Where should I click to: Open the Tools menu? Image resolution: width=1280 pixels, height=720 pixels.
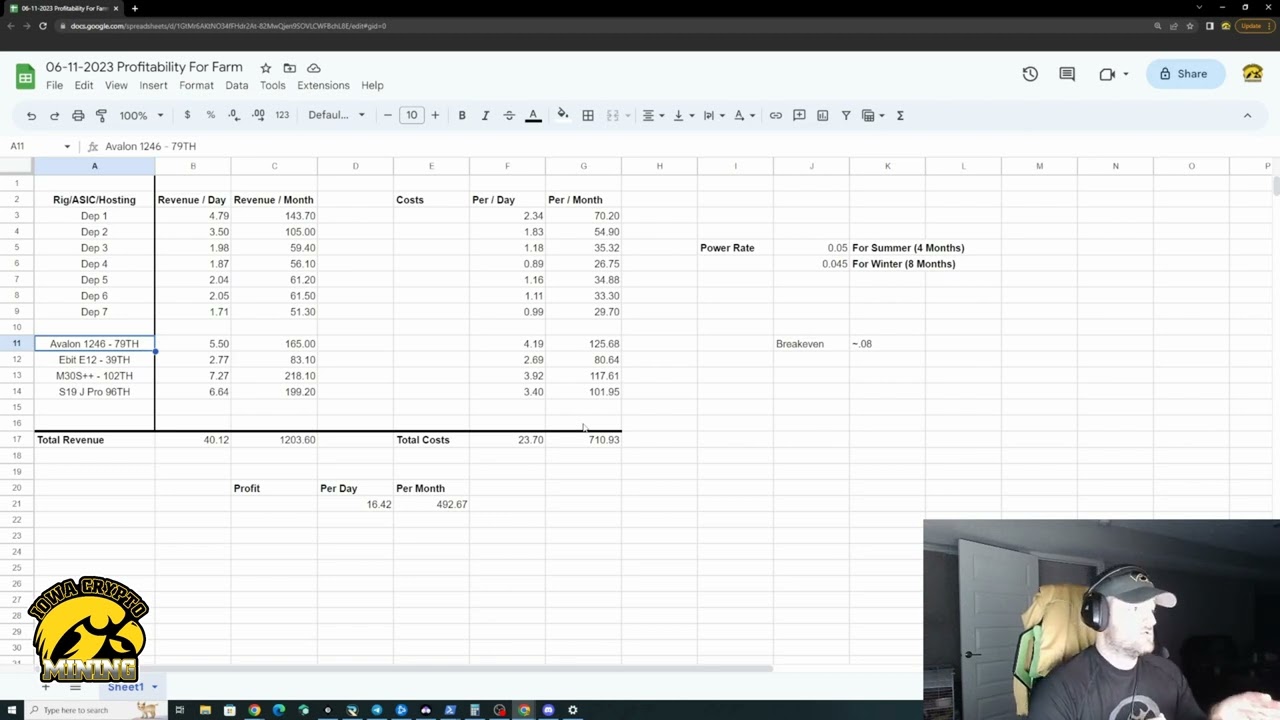[x=272, y=86]
